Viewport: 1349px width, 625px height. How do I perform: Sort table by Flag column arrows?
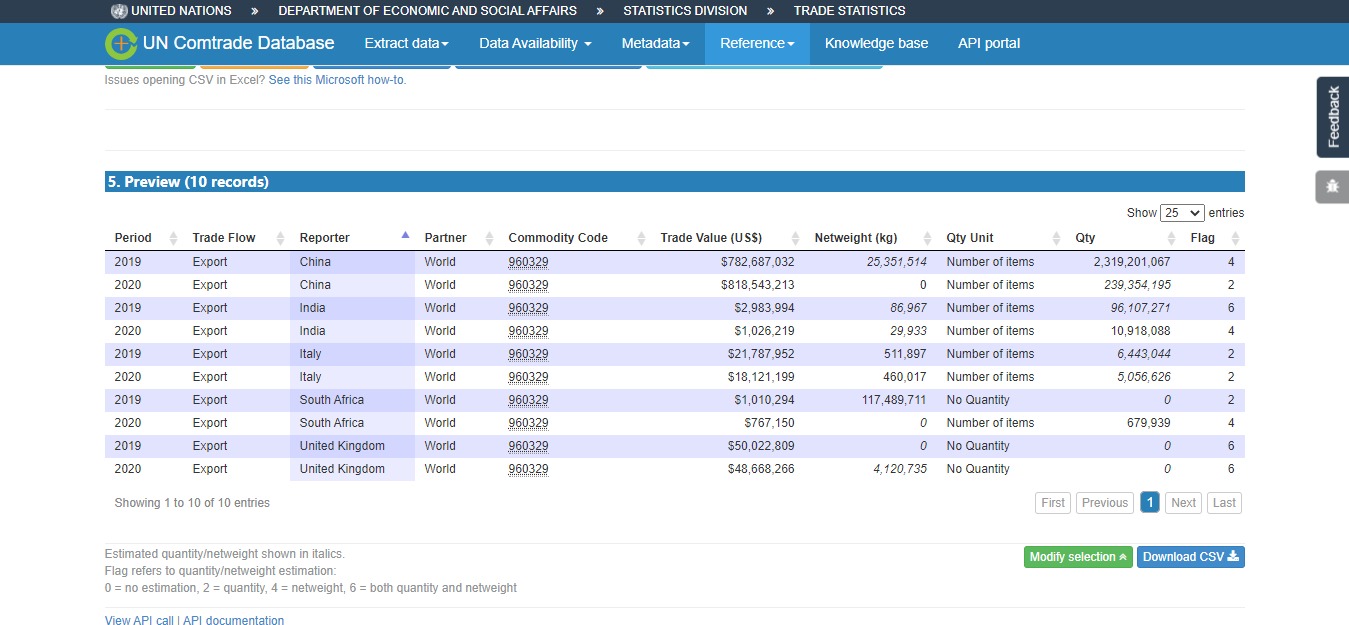(x=1235, y=238)
